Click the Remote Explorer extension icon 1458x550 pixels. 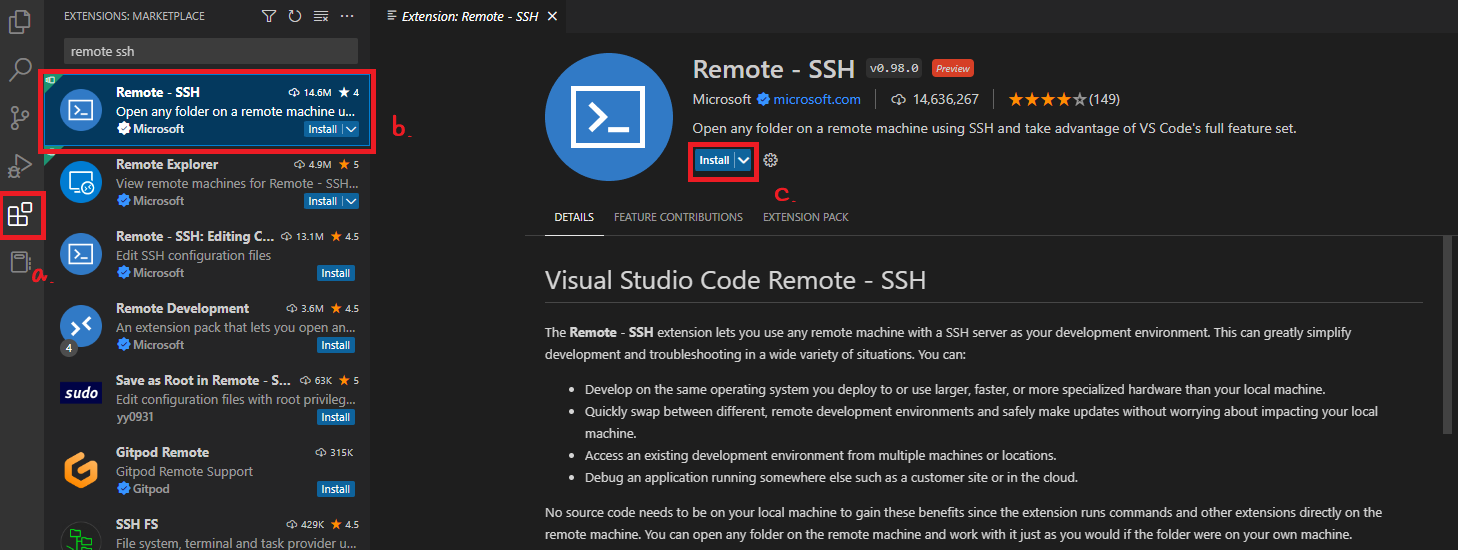80,182
